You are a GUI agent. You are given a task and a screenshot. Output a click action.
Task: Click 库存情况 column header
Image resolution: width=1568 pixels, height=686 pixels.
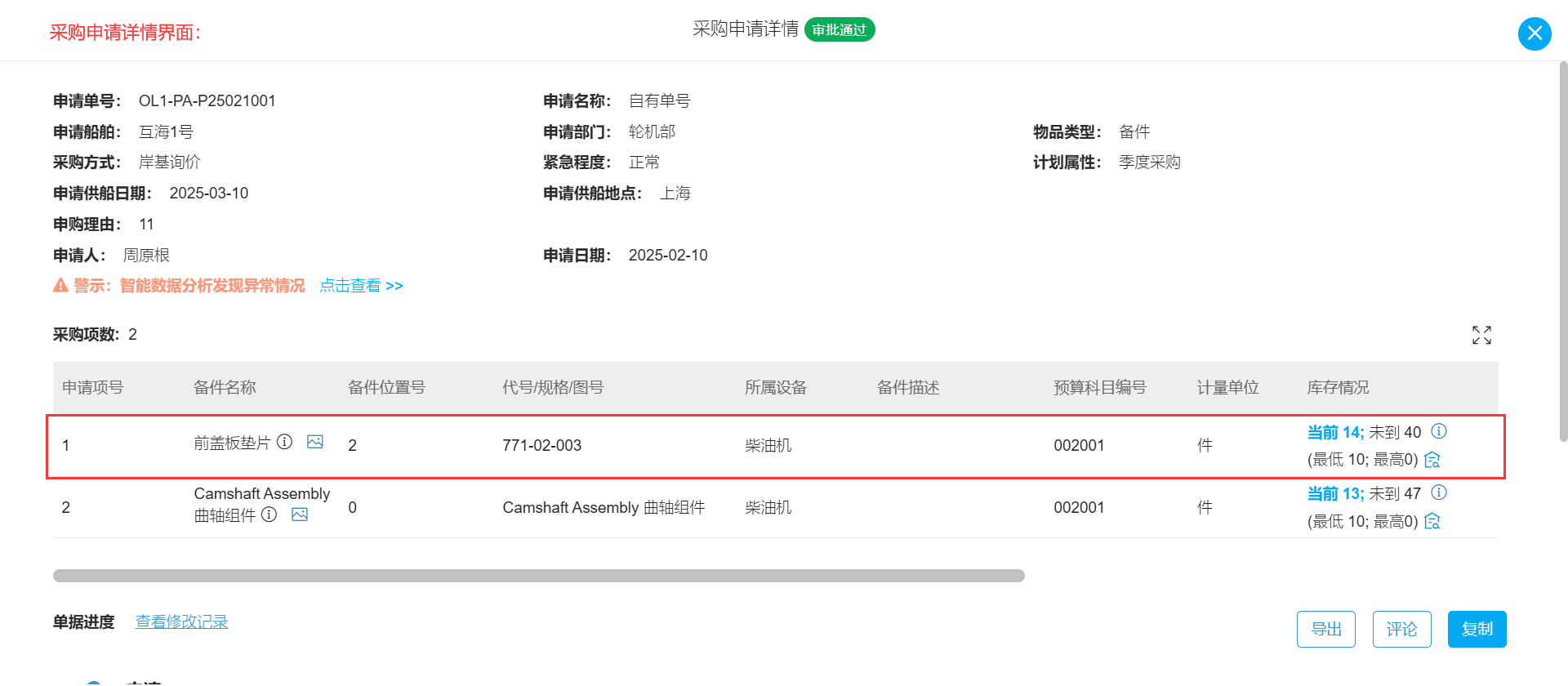(1339, 387)
